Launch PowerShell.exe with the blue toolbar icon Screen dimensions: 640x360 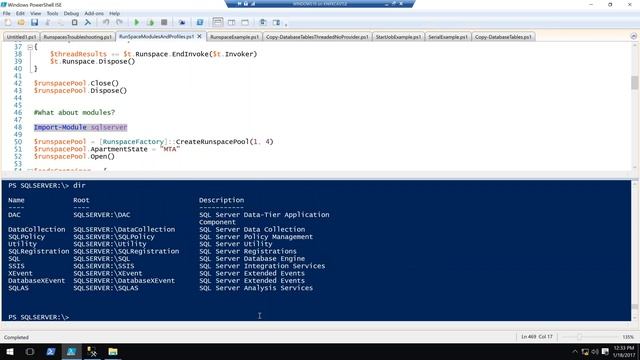click(200, 22)
